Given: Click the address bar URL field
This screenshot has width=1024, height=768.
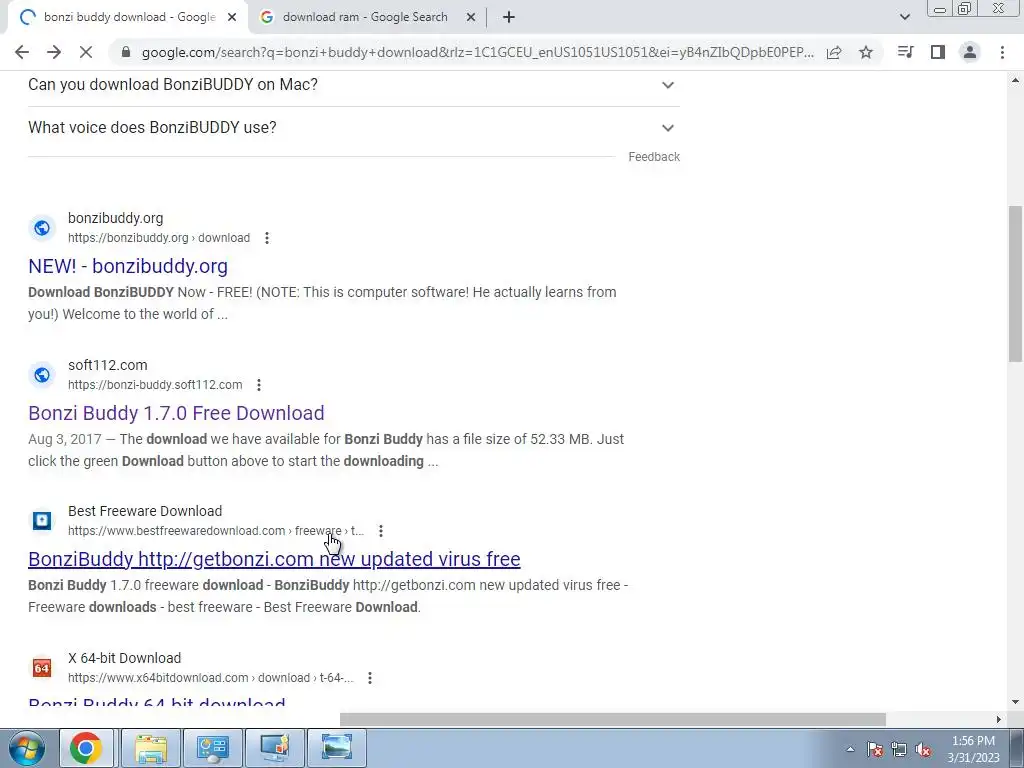Looking at the screenshot, I should (x=478, y=52).
